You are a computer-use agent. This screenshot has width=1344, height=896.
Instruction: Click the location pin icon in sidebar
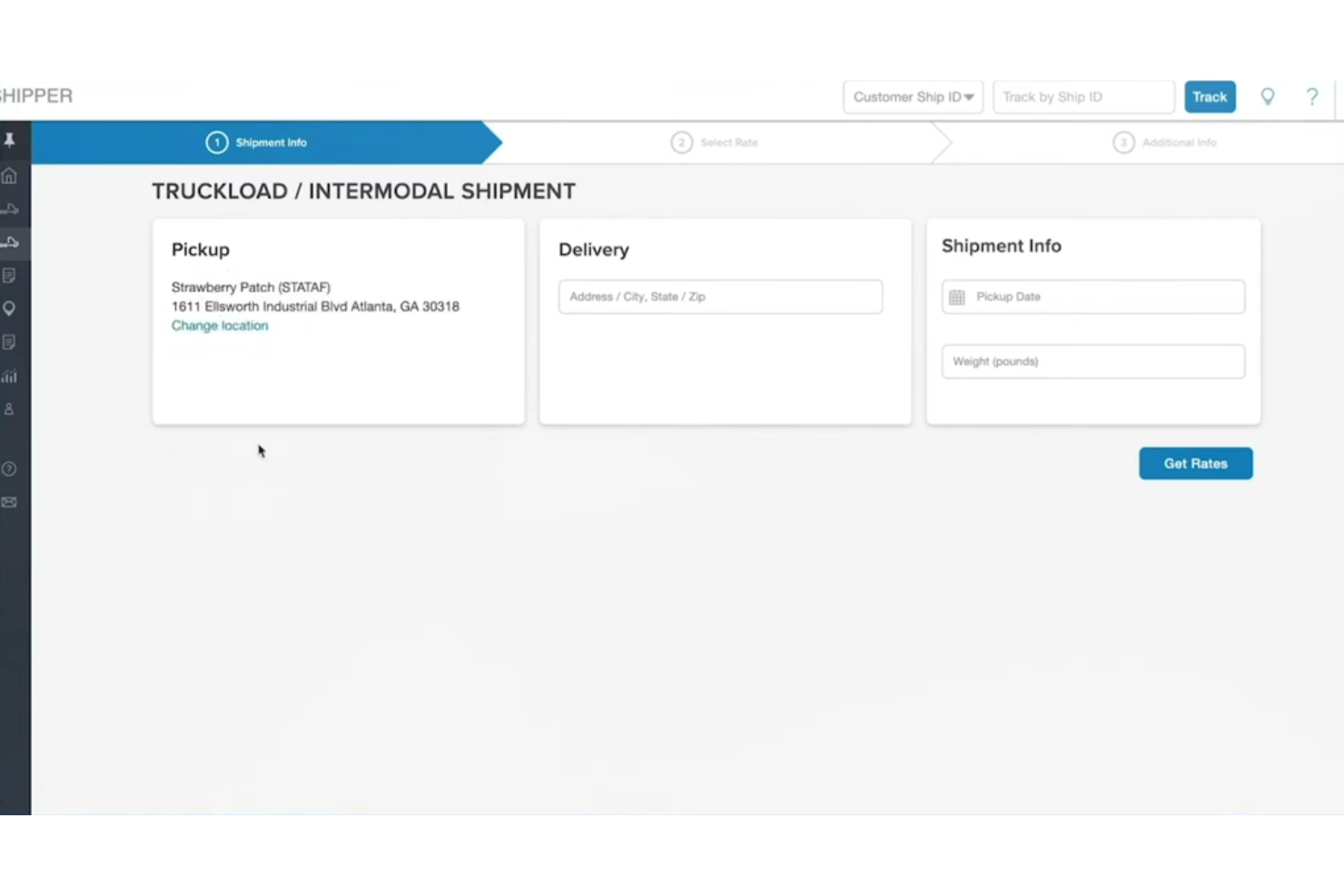(x=10, y=308)
